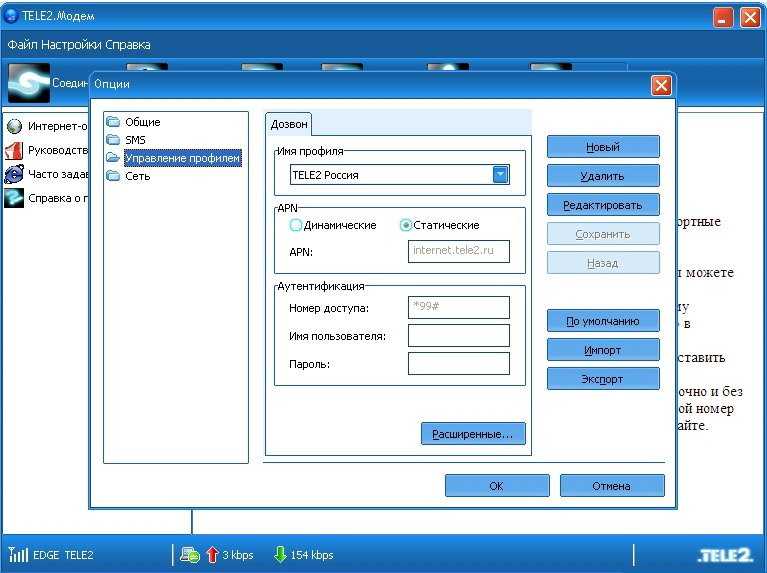Click the По умолчанию button
The width and height of the screenshot is (767, 573).
pyautogui.click(x=603, y=321)
